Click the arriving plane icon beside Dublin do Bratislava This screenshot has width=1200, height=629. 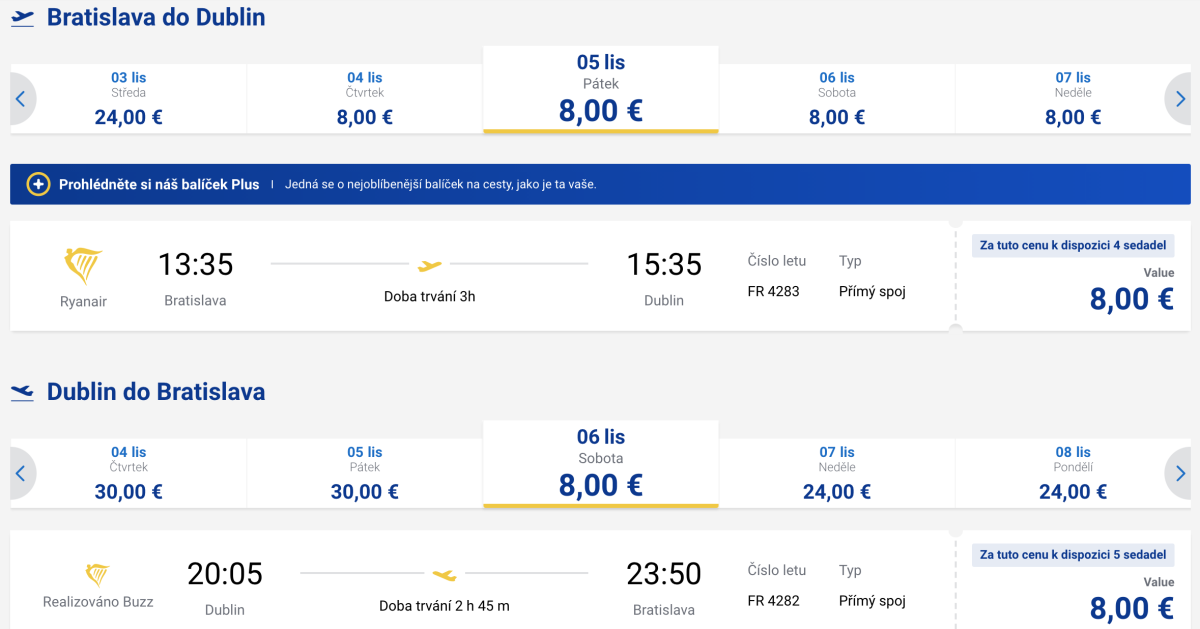coord(22,393)
